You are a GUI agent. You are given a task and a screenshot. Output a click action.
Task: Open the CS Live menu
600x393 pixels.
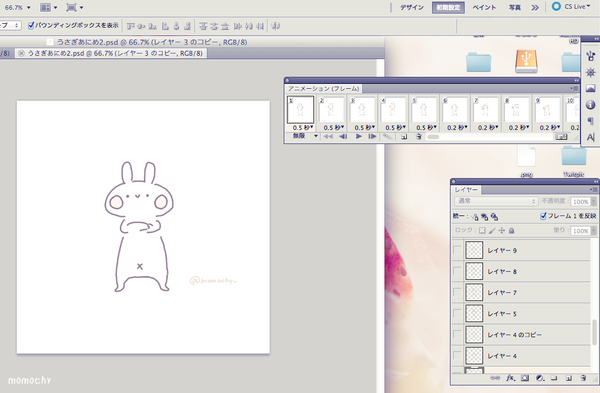point(571,7)
